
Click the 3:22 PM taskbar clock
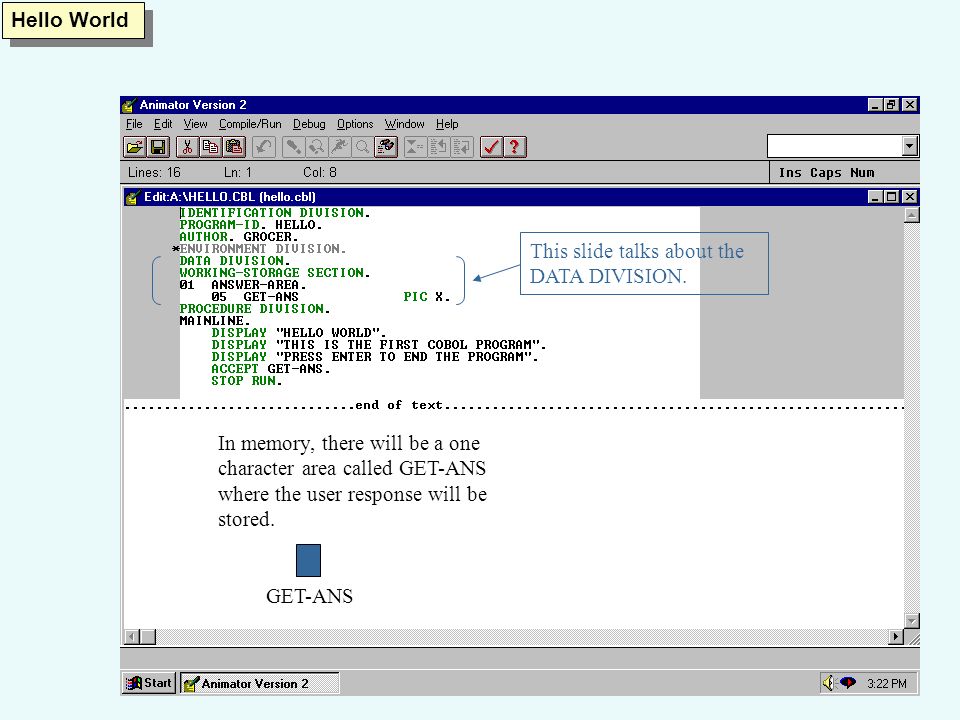click(887, 683)
